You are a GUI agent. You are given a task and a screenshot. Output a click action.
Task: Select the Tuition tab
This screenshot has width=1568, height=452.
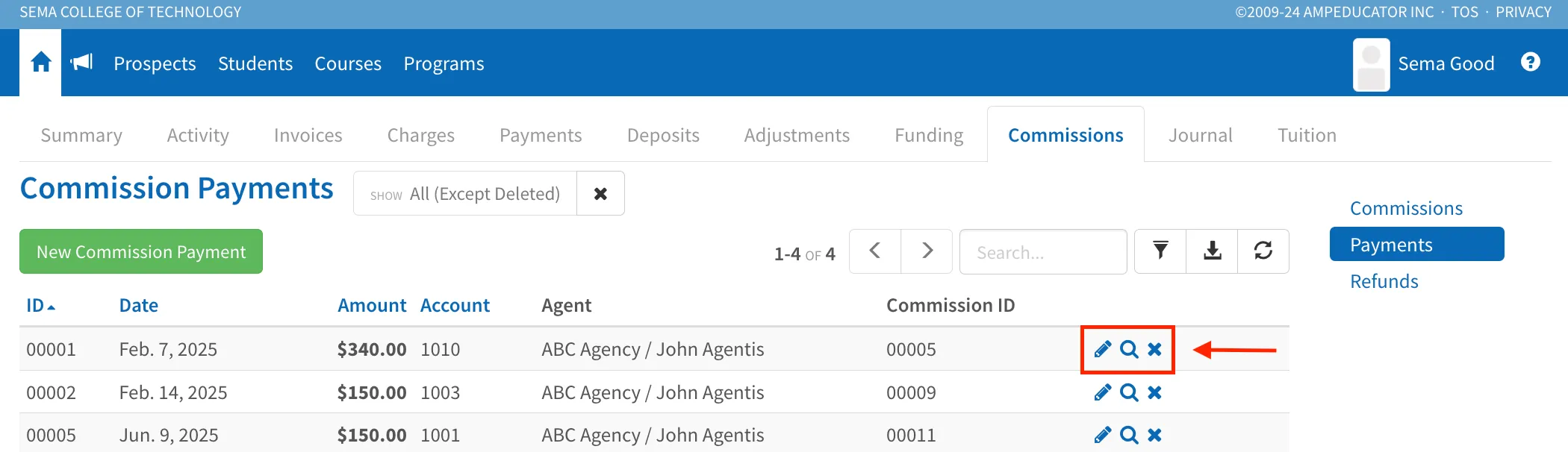point(1307,135)
